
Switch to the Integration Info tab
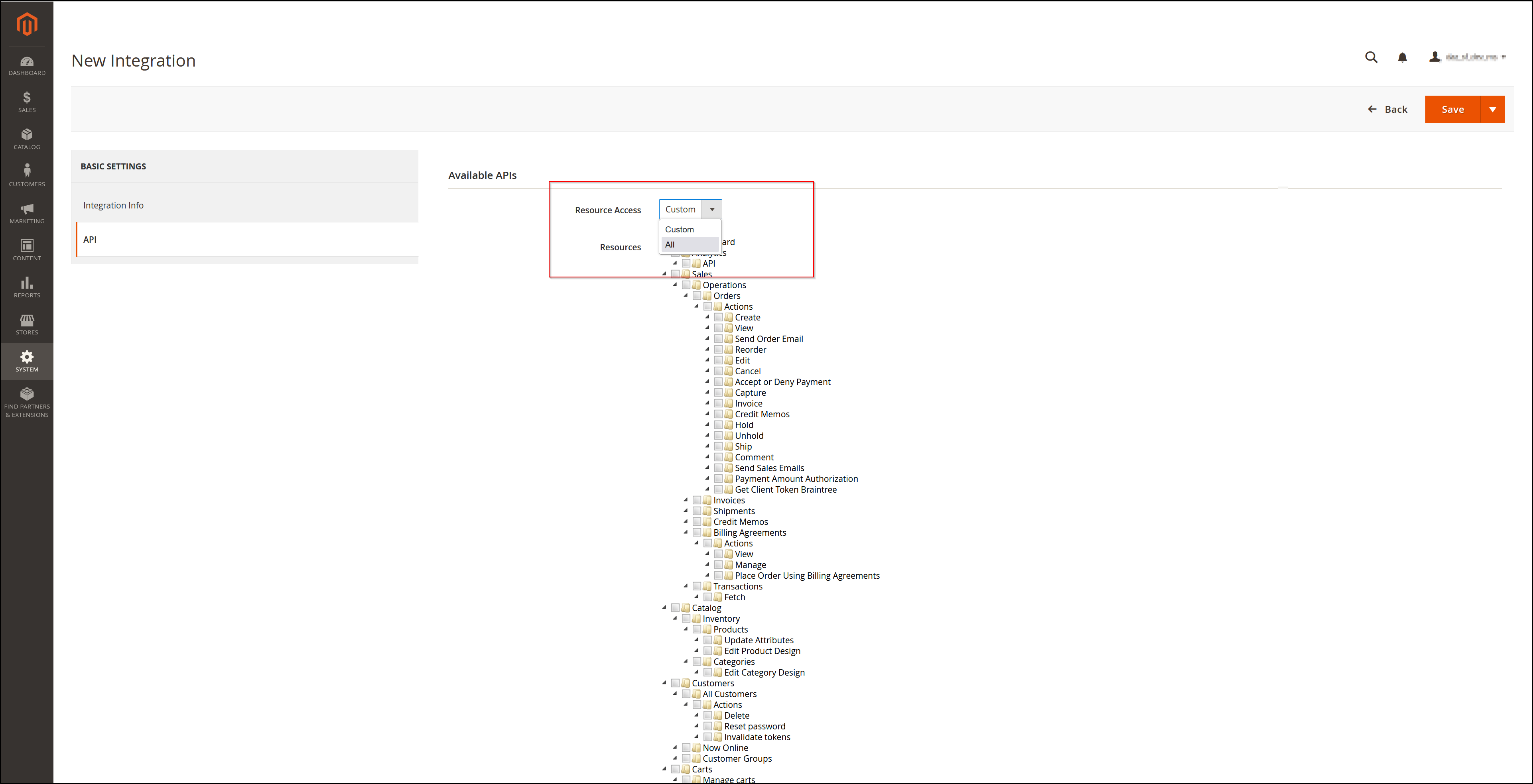pyautogui.click(x=244, y=205)
